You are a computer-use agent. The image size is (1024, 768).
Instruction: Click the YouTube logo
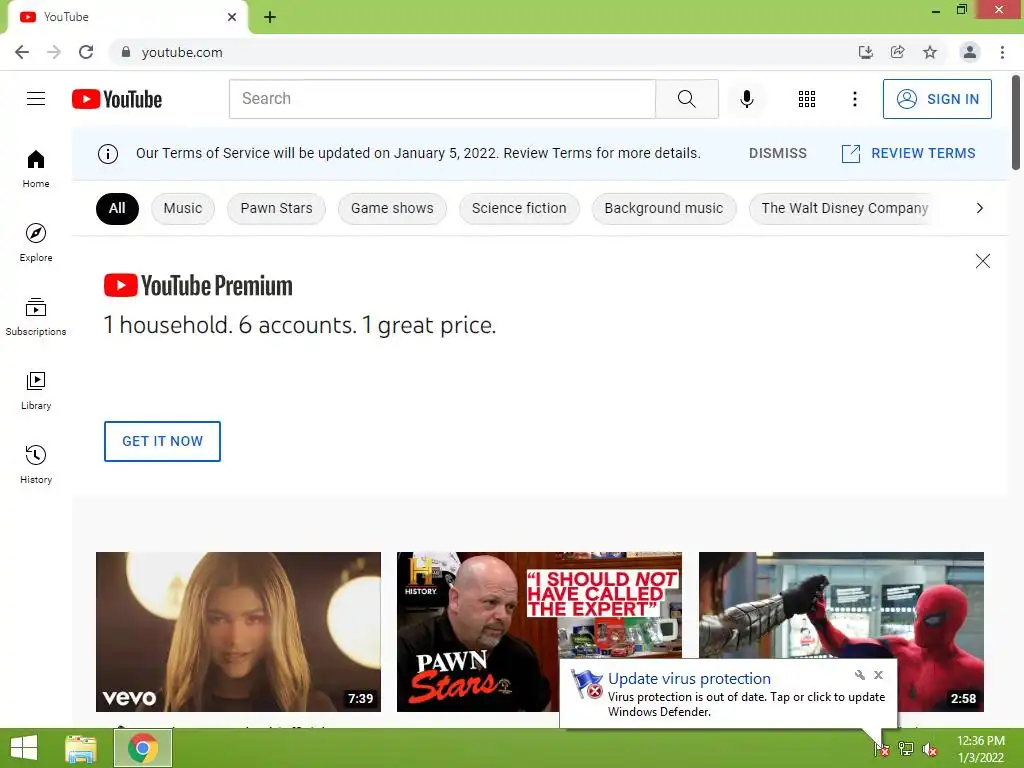click(117, 99)
